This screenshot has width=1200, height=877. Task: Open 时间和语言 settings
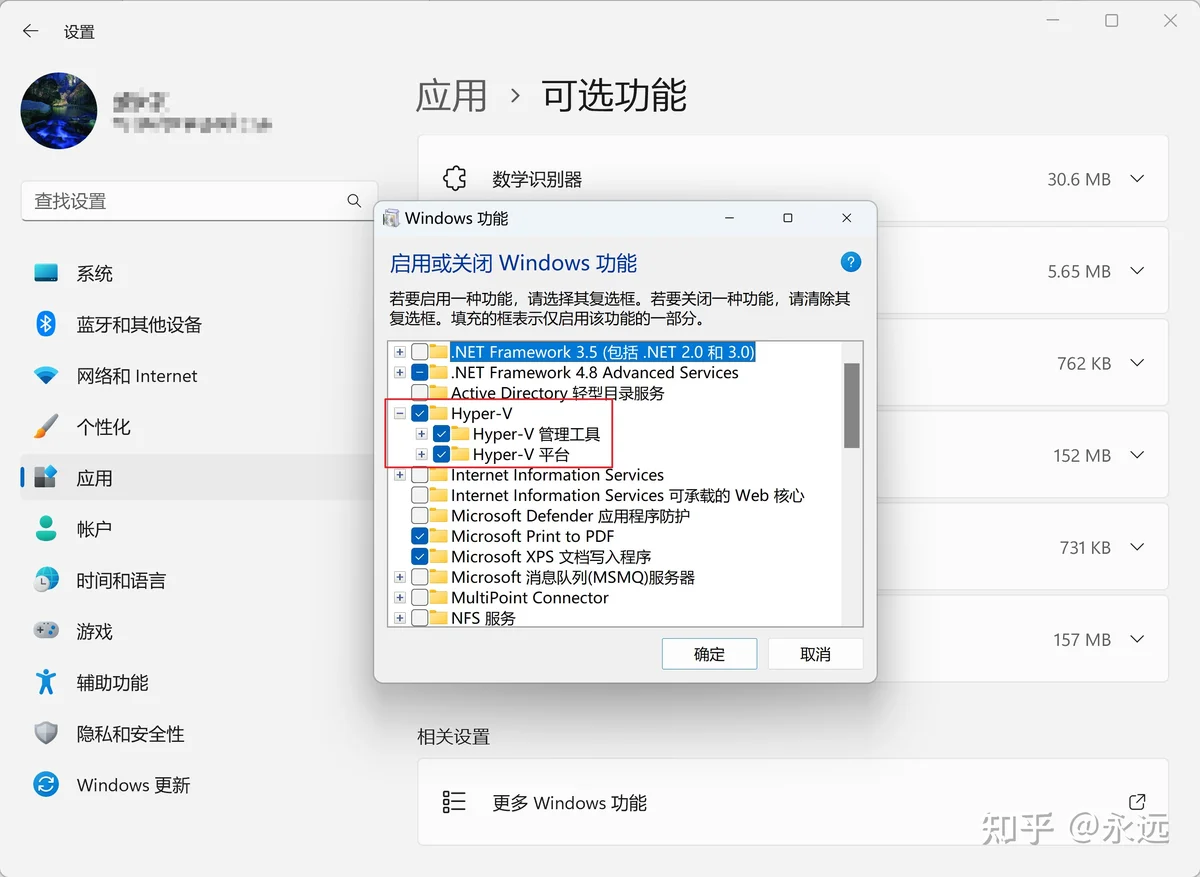coord(198,580)
